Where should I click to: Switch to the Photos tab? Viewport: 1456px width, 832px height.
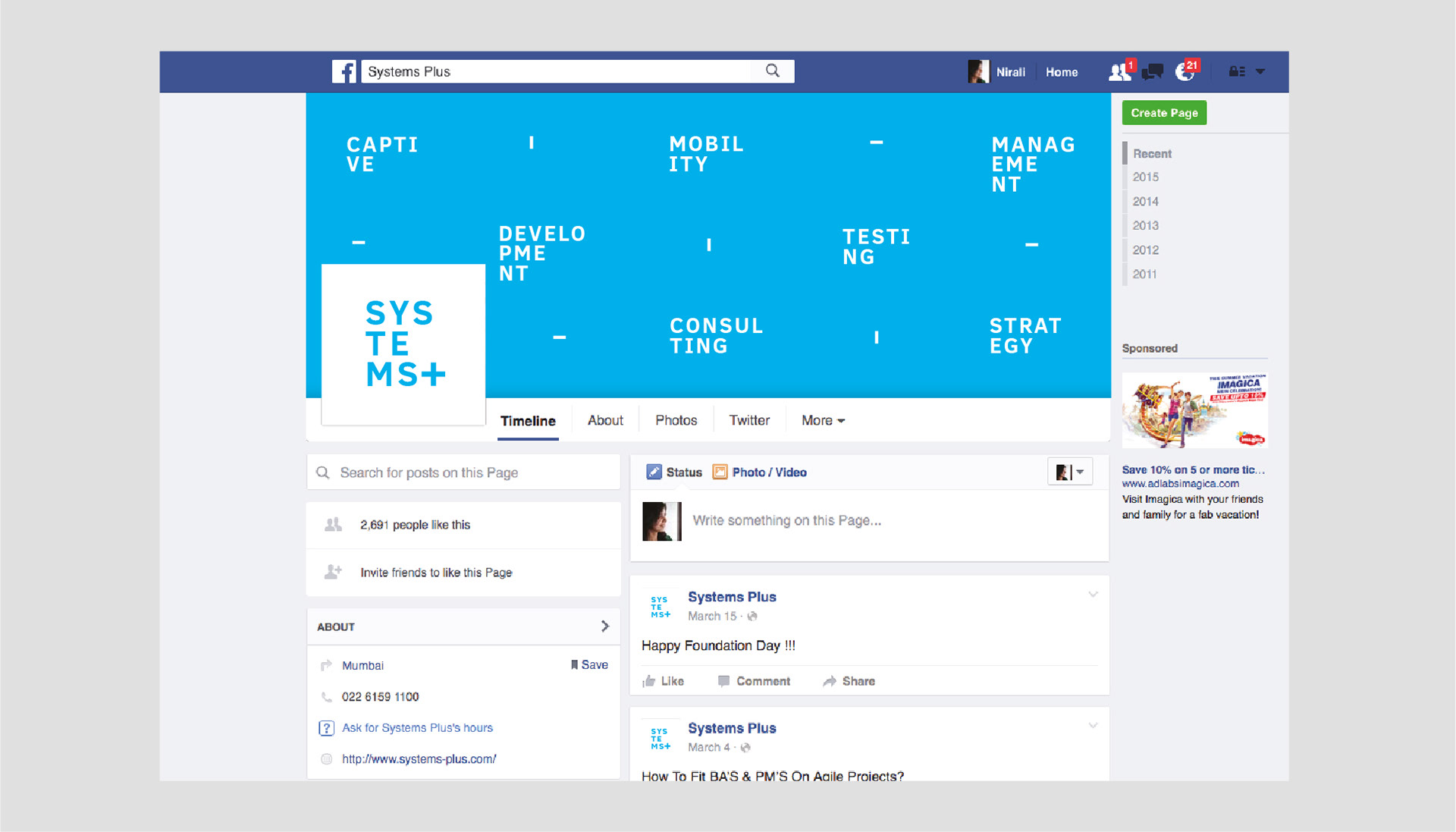coord(676,420)
